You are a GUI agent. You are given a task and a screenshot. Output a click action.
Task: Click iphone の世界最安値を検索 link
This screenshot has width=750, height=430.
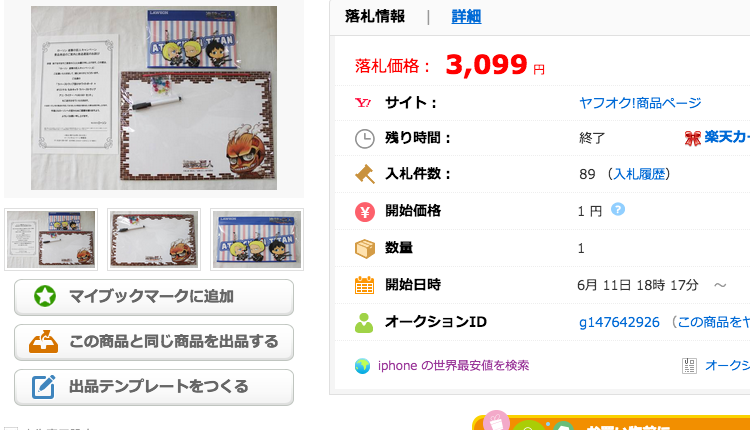pos(453,366)
